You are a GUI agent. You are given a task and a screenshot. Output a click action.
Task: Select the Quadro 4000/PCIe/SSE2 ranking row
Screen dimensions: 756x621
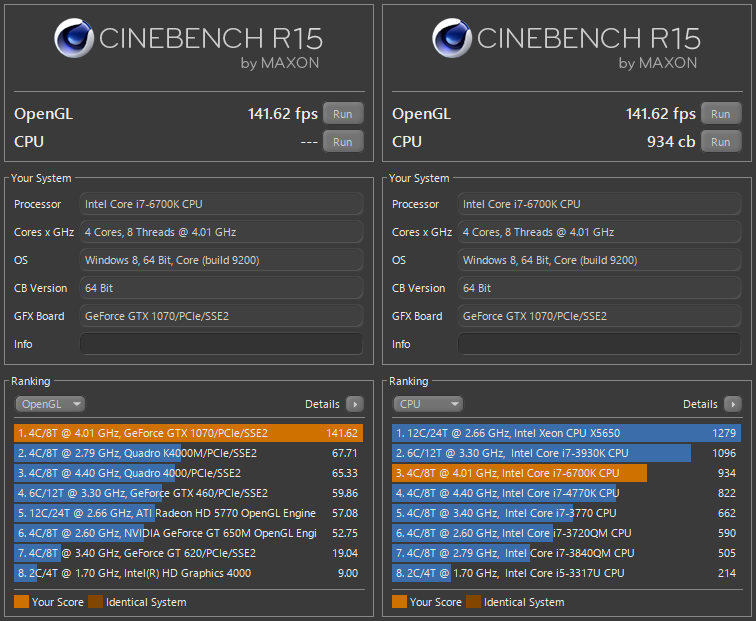tap(189, 473)
